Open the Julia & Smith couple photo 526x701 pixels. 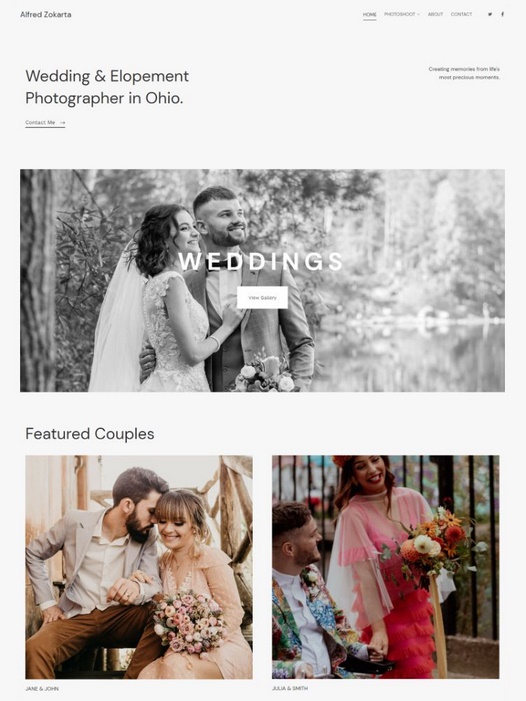coord(386,567)
